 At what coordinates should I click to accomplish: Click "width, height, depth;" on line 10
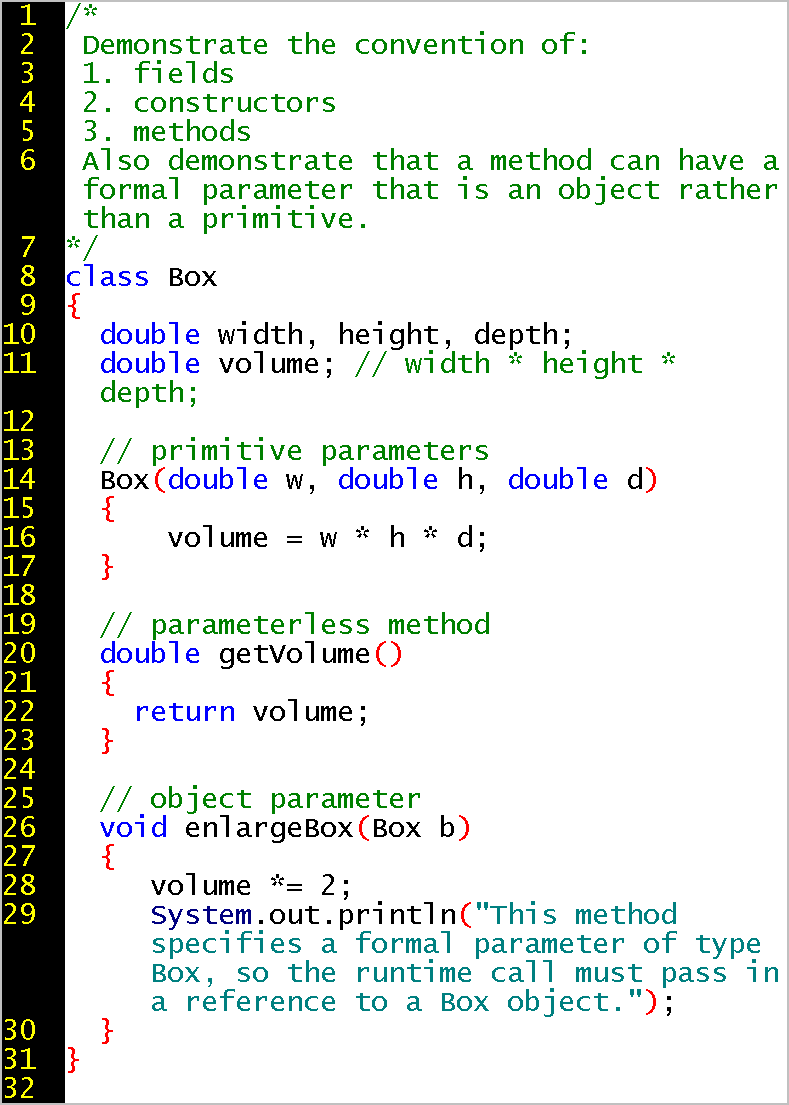(x=396, y=335)
